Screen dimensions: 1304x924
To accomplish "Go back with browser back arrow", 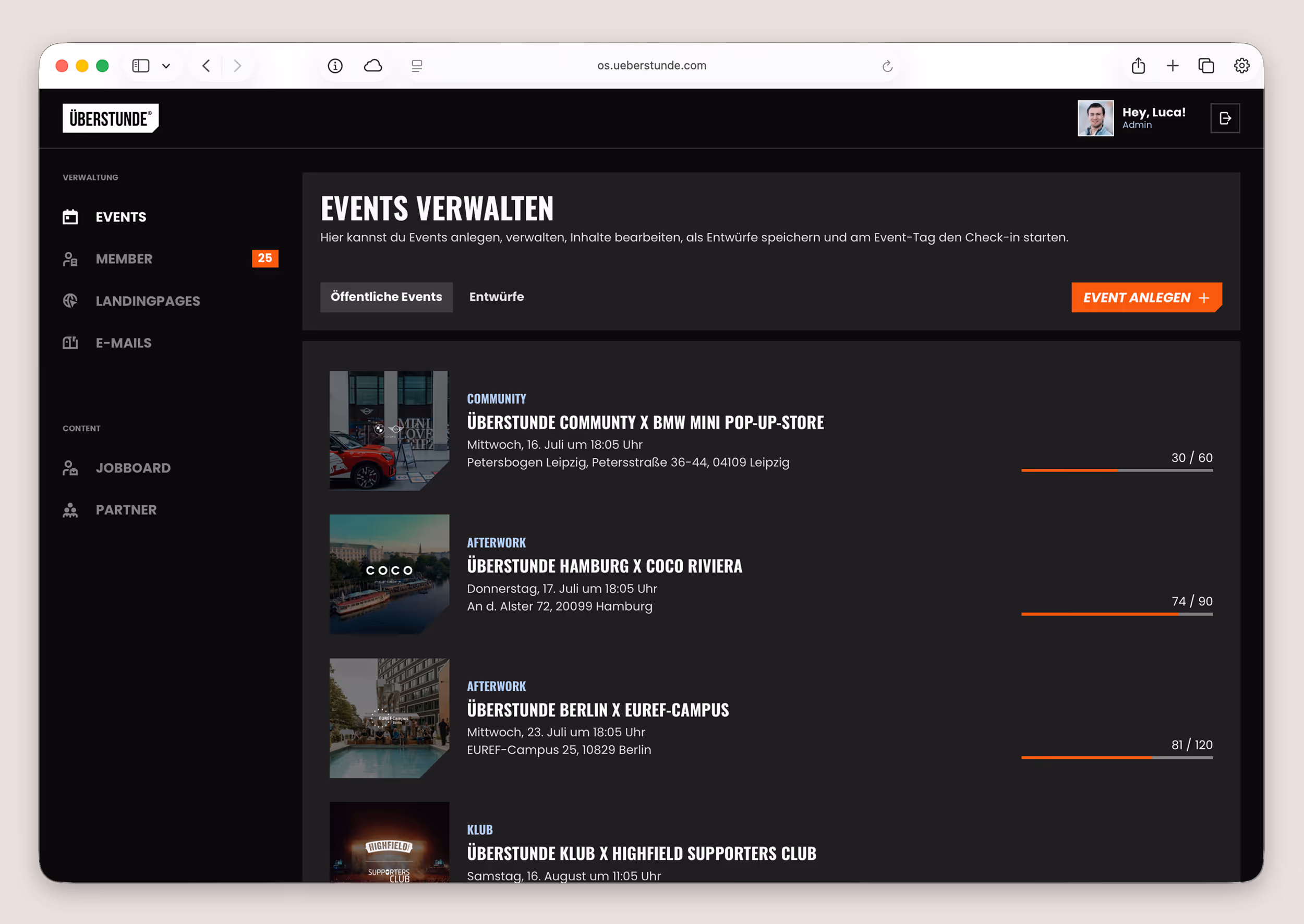I will [x=206, y=66].
